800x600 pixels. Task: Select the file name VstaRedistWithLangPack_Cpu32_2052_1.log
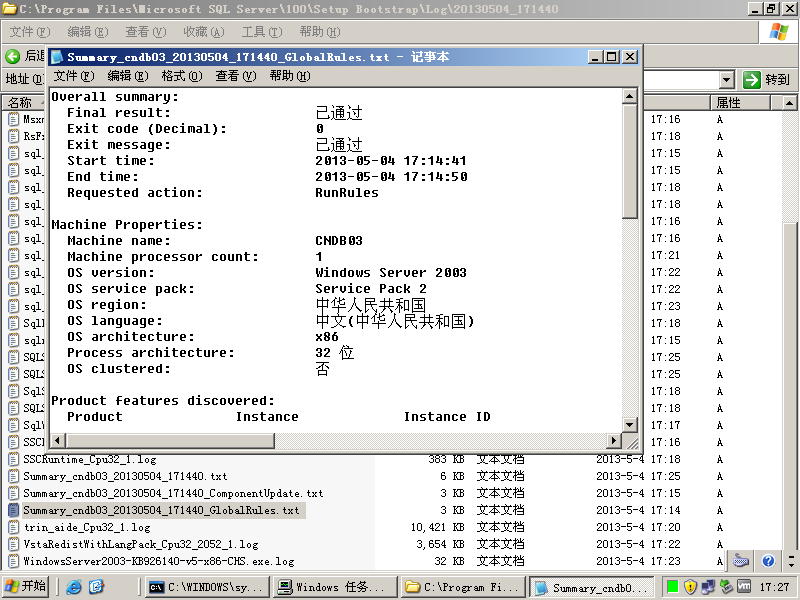tap(141, 544)
